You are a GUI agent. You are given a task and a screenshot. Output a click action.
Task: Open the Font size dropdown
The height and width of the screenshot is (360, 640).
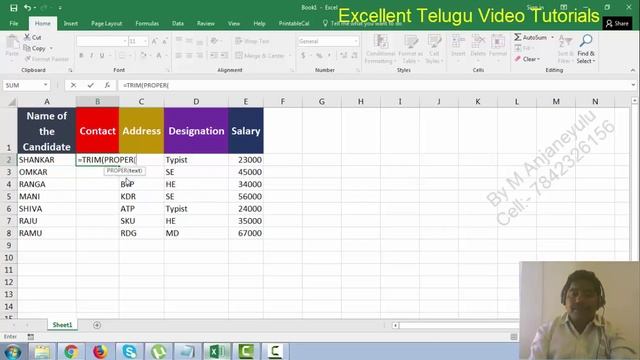[145, 41]
